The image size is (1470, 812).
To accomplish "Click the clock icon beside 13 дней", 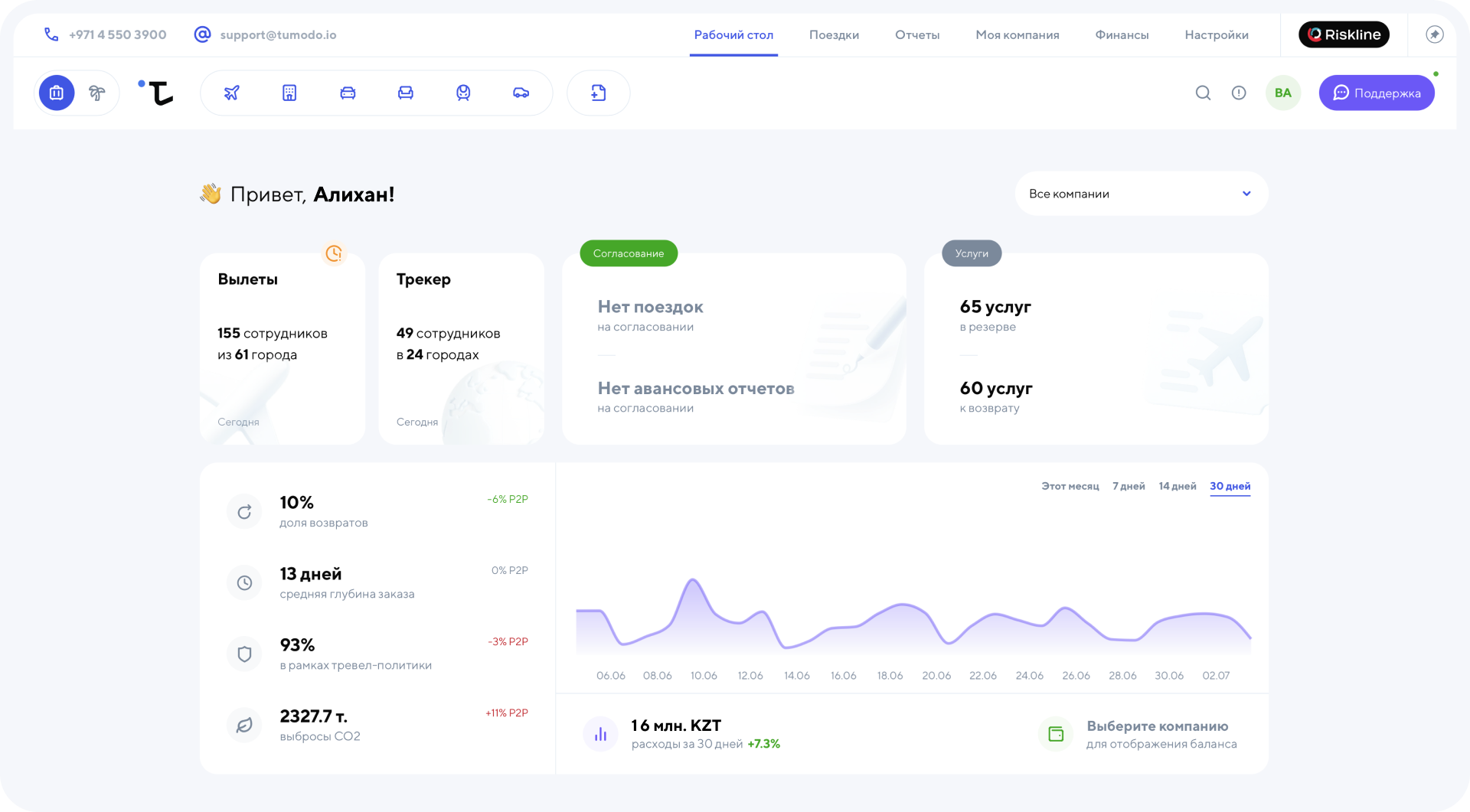I will (244, 583).
